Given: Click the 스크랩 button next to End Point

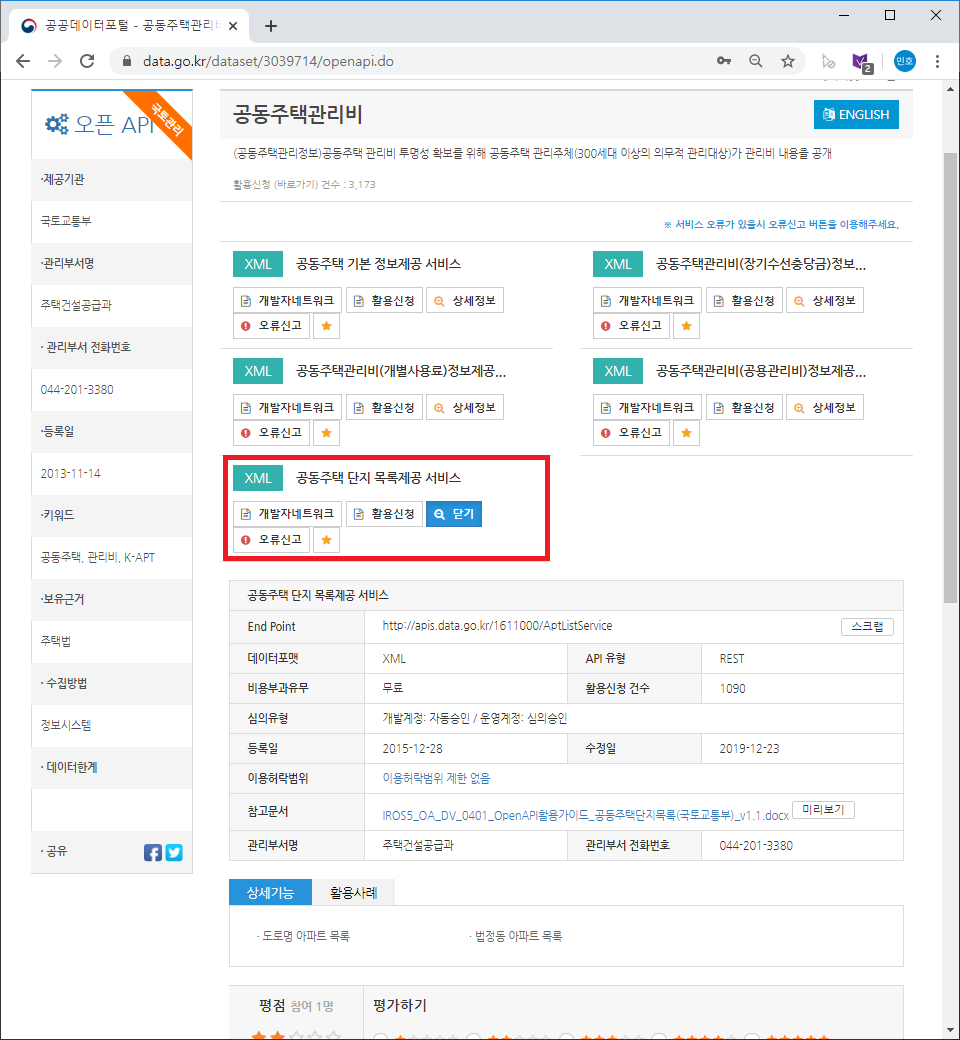Looking at the screenshot, I should pos(867,626).
